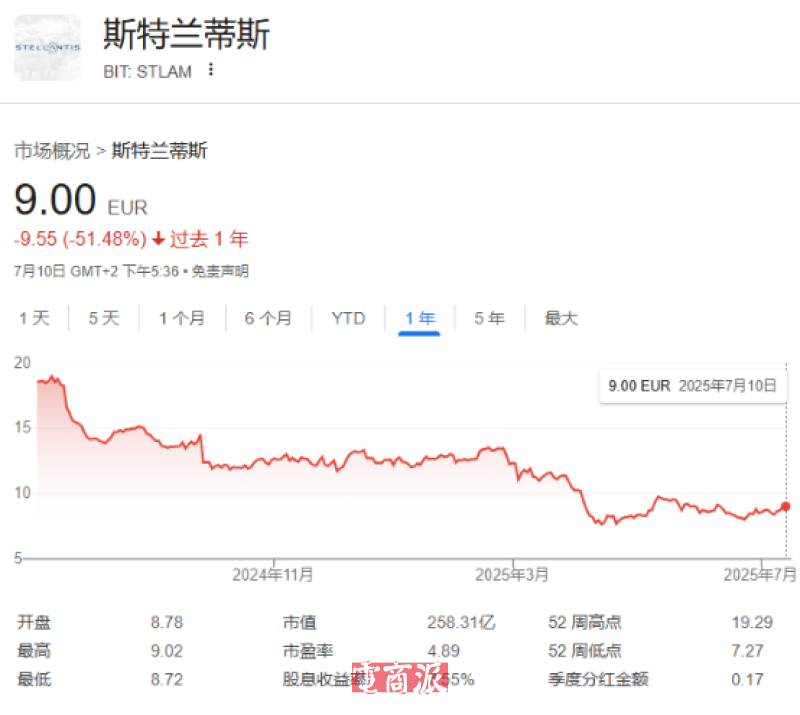Click the 15 y-axis label

coord(22,427)
